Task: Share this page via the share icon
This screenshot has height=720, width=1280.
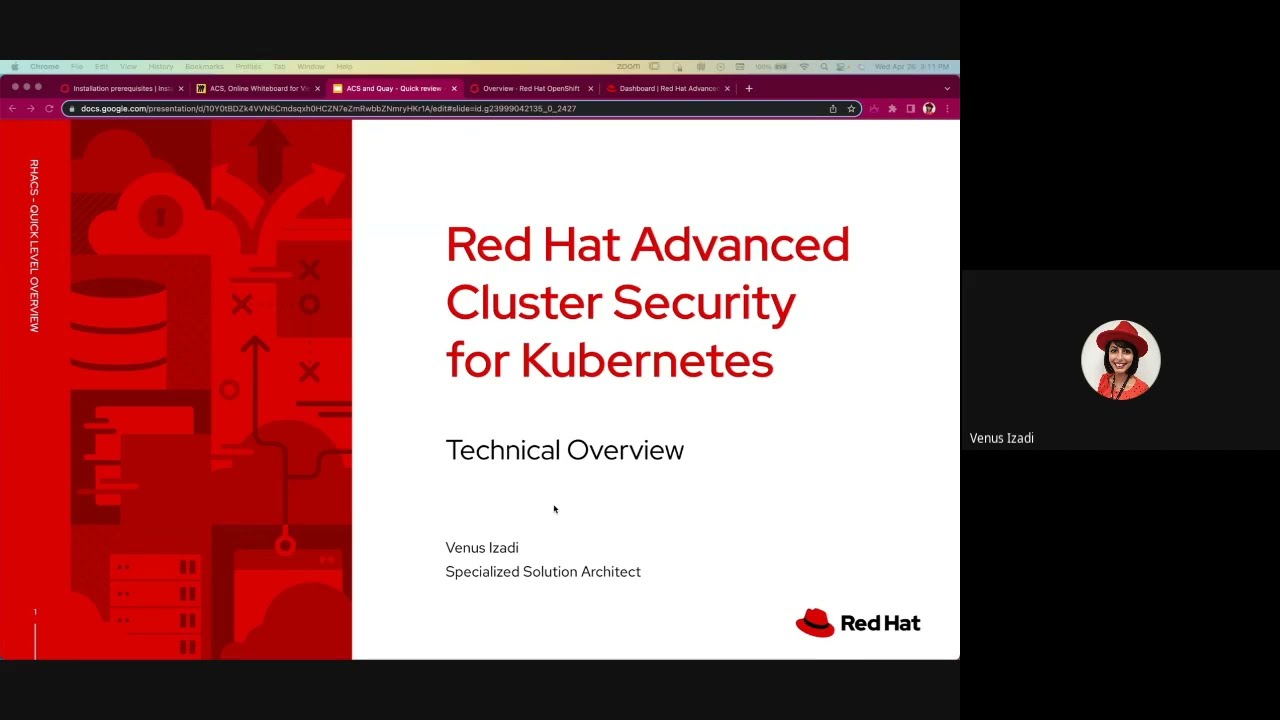Action: coord(833,108)
